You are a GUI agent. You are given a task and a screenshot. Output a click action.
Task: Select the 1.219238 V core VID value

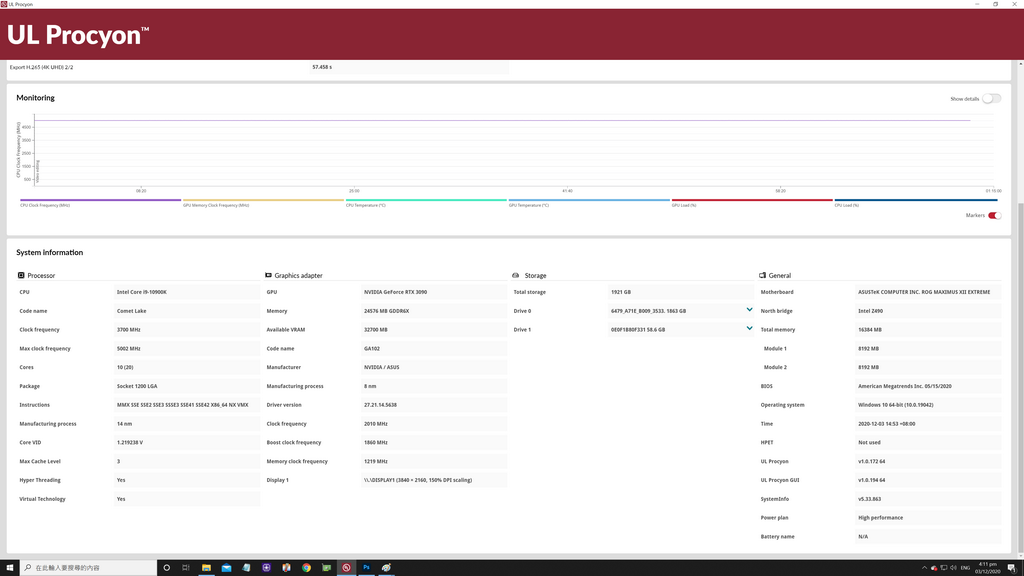(x=130, y=442)
